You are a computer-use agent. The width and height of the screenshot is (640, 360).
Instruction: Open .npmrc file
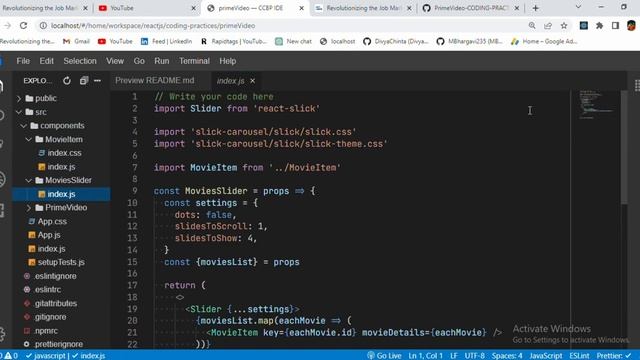[x=61, y=331]
